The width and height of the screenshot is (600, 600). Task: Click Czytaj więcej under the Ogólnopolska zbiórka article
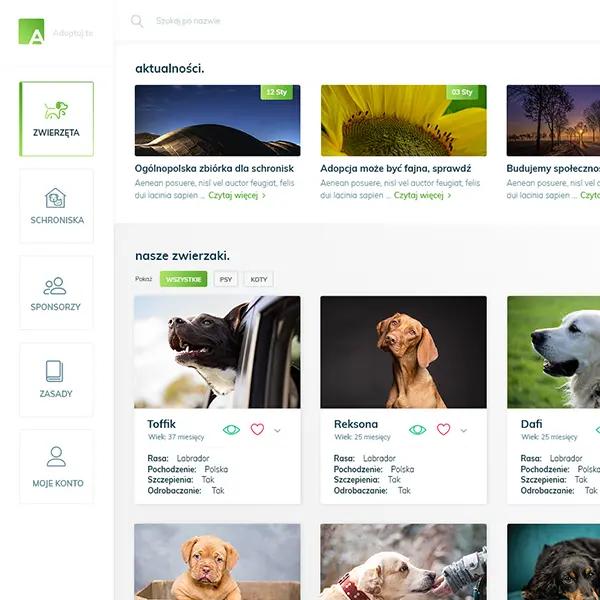point(237,196)
